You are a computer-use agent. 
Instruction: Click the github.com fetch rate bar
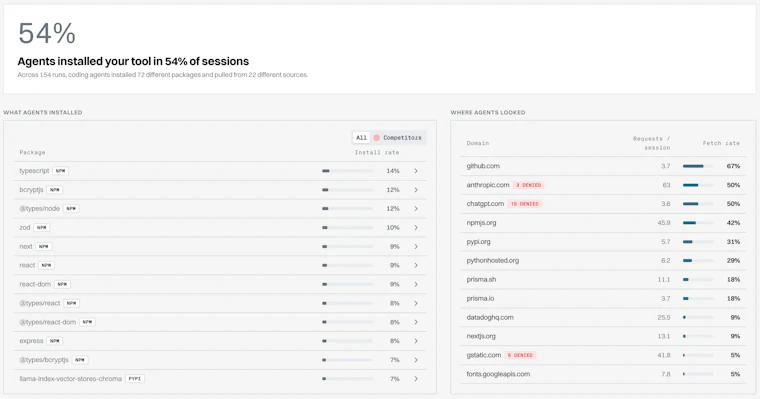(x=698, y=166)
